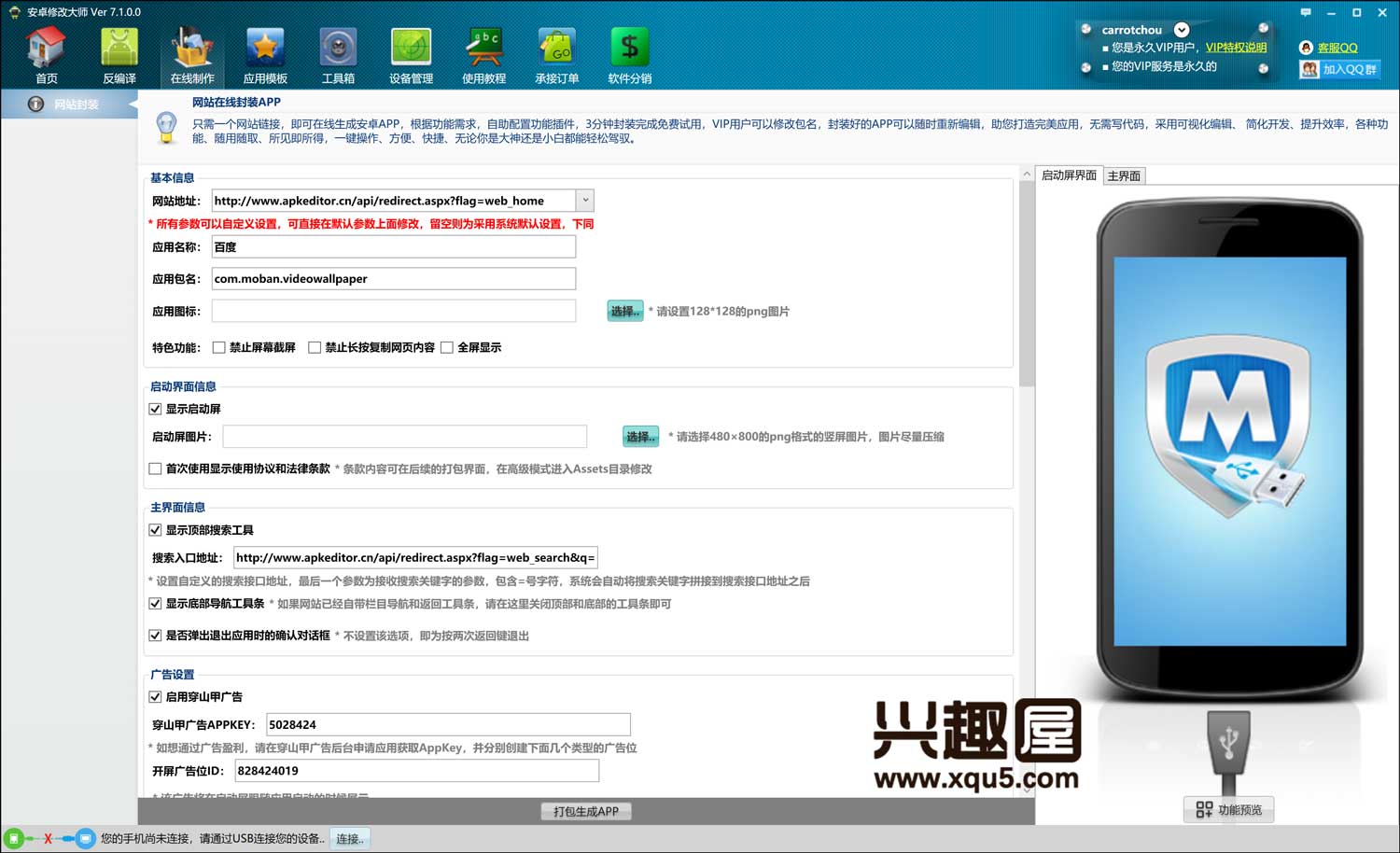Click the form's vertical scrollbar thumb

[1027, 285]
